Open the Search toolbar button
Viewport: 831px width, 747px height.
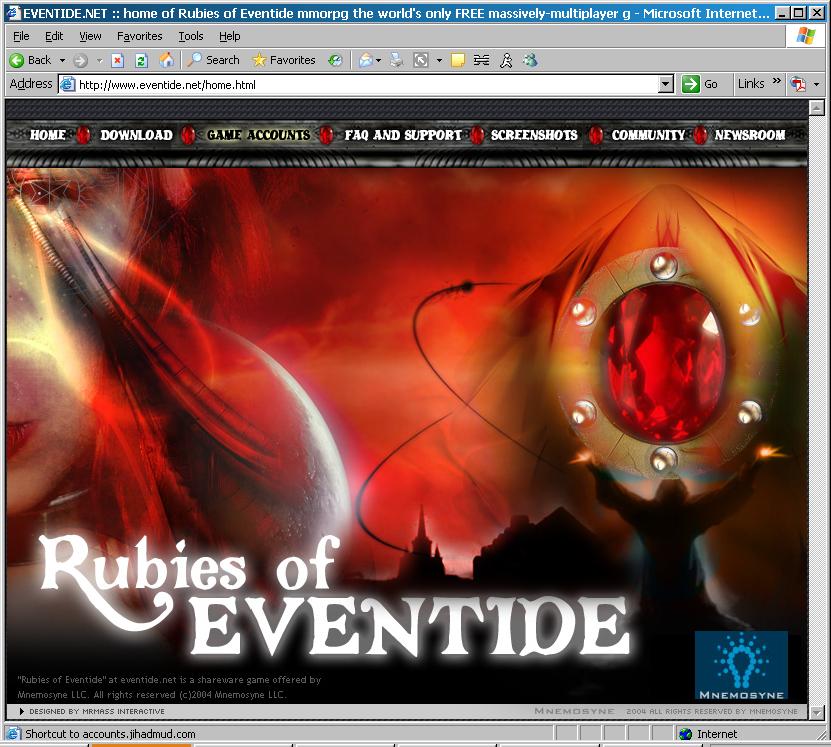pyautogui.click(x=214, y=60)
